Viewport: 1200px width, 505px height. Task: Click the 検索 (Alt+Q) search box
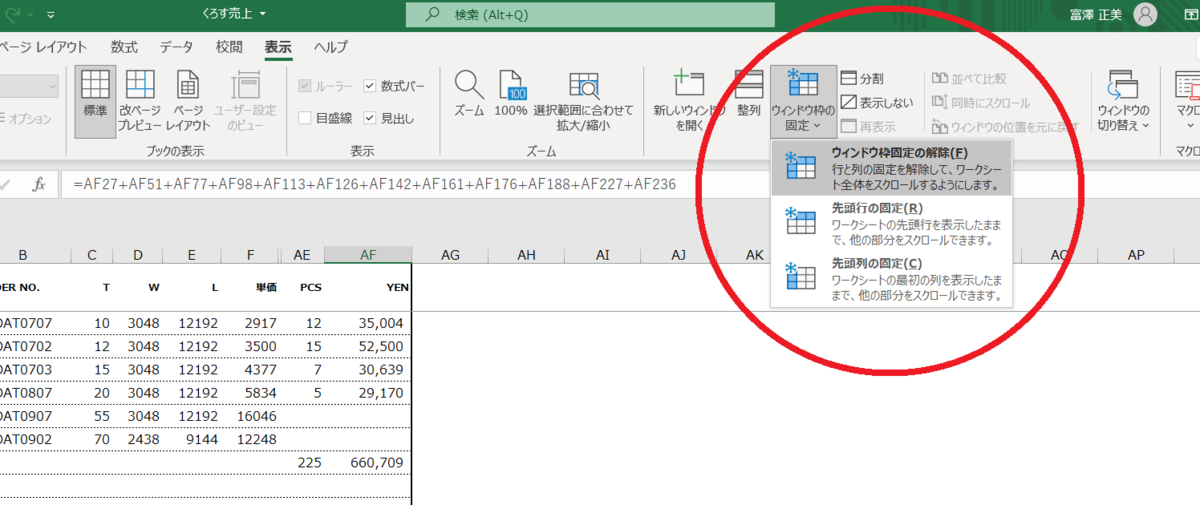590,15
